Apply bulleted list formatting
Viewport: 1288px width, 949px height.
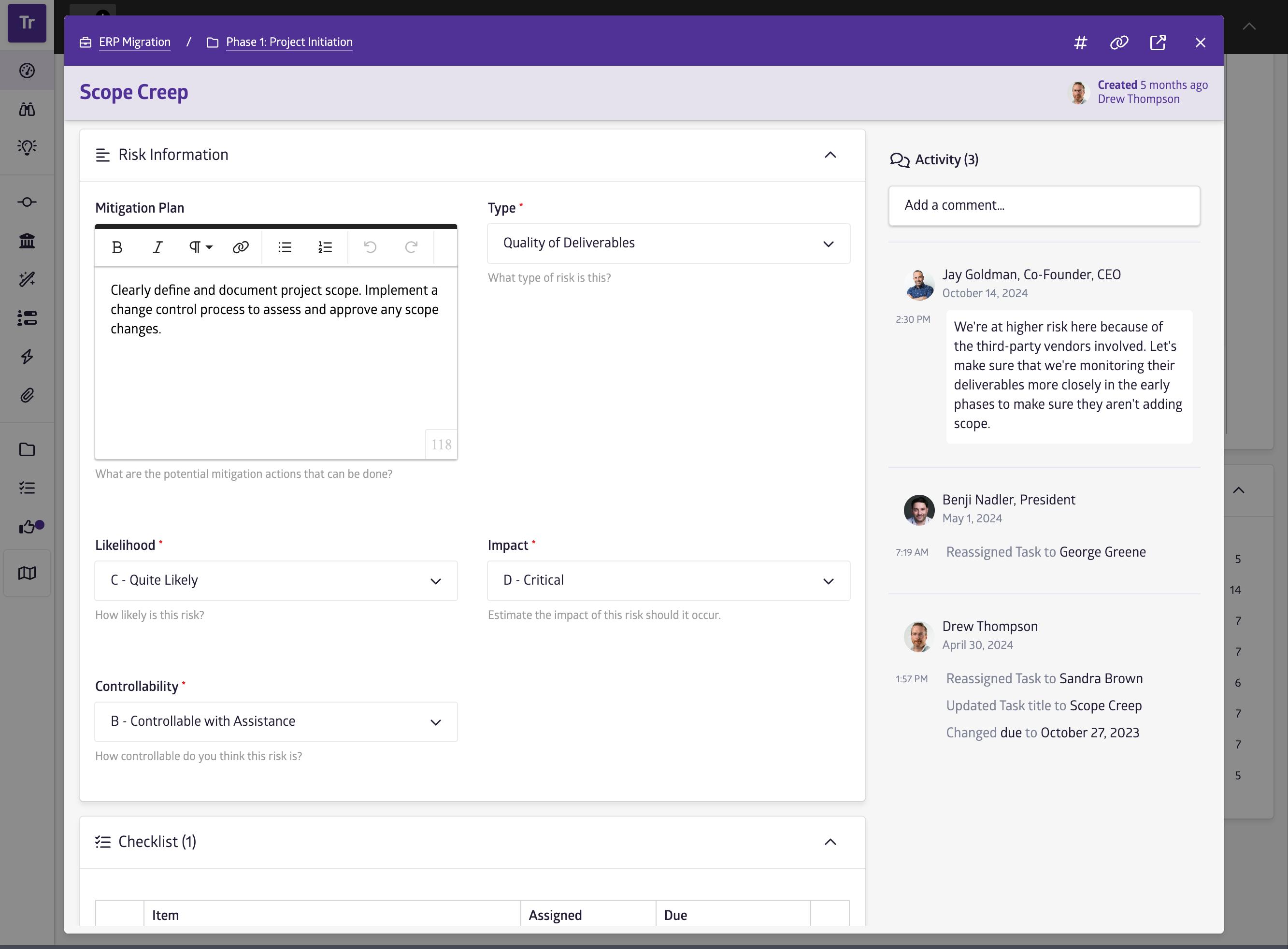285,247
